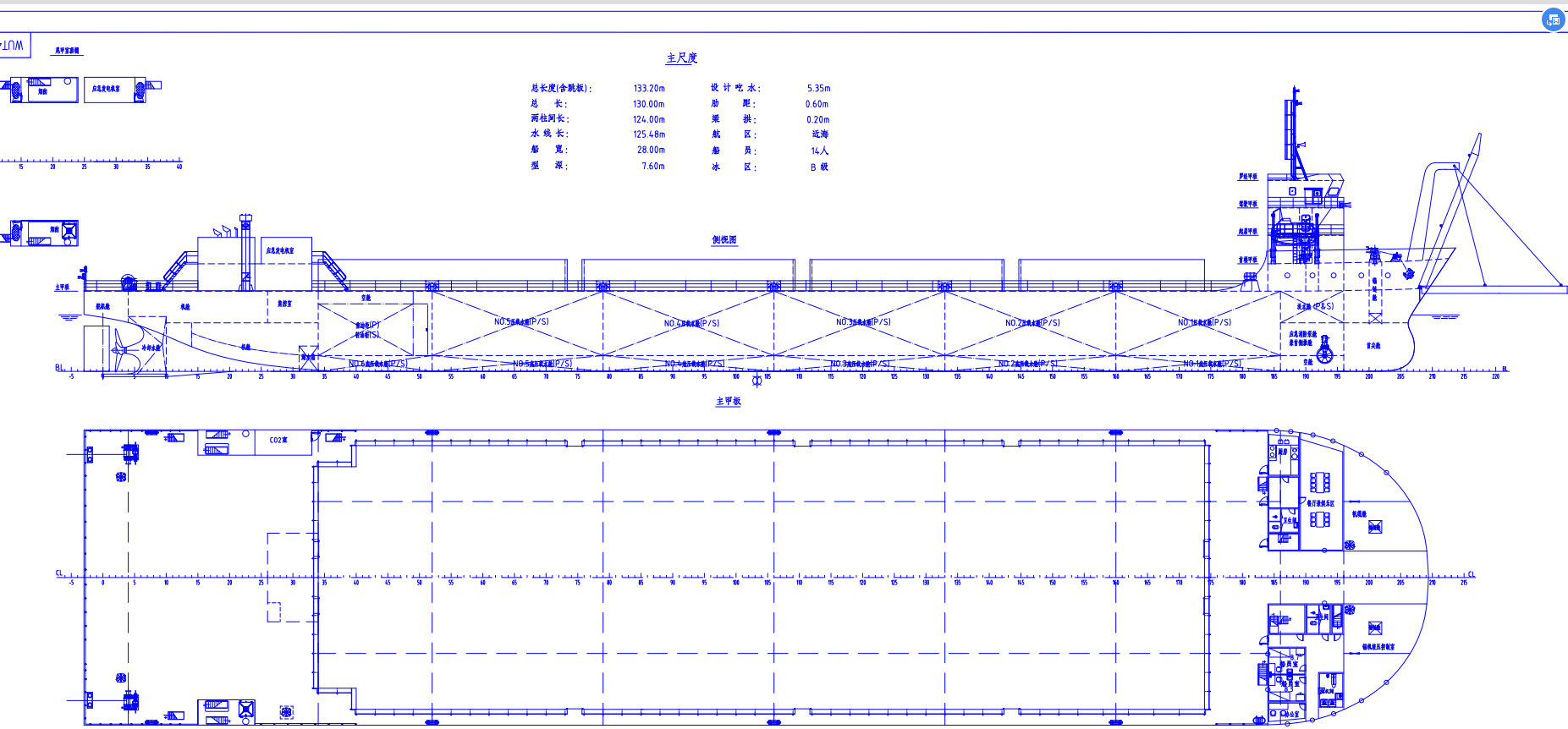Click the waterline symbol at the stern
This screenshot has height=729, width=1568.
pyautogui.click(x=69, y=318)
